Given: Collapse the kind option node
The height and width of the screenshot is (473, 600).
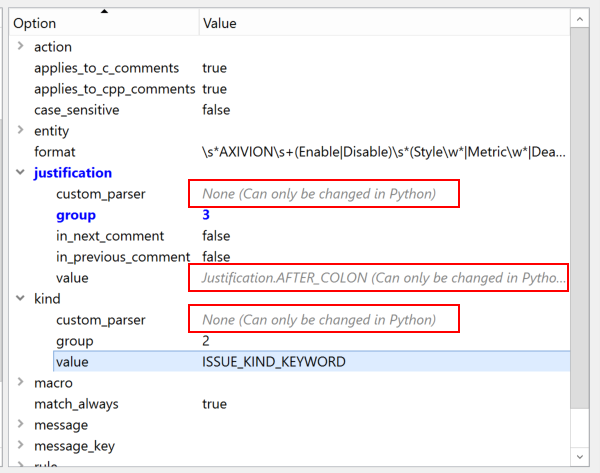Looking at the screenshot, I should (21, 298).
